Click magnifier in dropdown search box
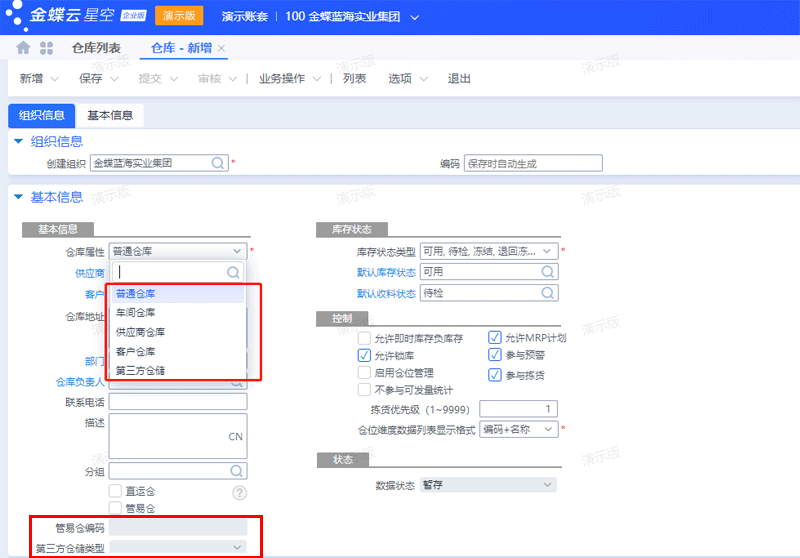 pyautogui.click(x=233, y=272)
